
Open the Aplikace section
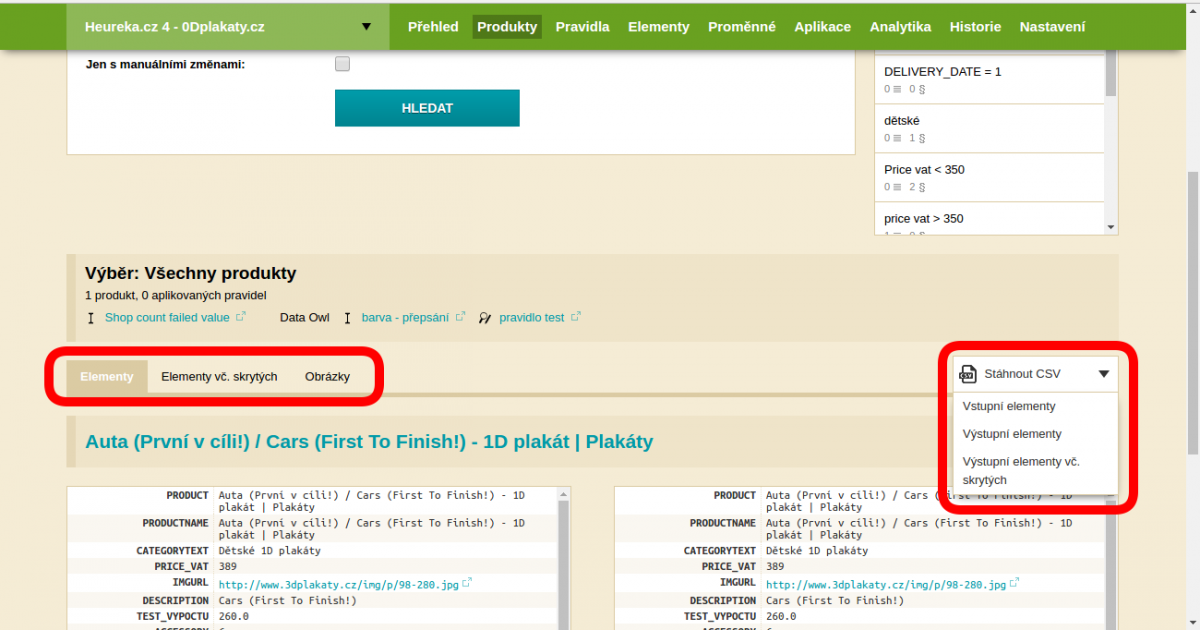click(x=823, y=27)
